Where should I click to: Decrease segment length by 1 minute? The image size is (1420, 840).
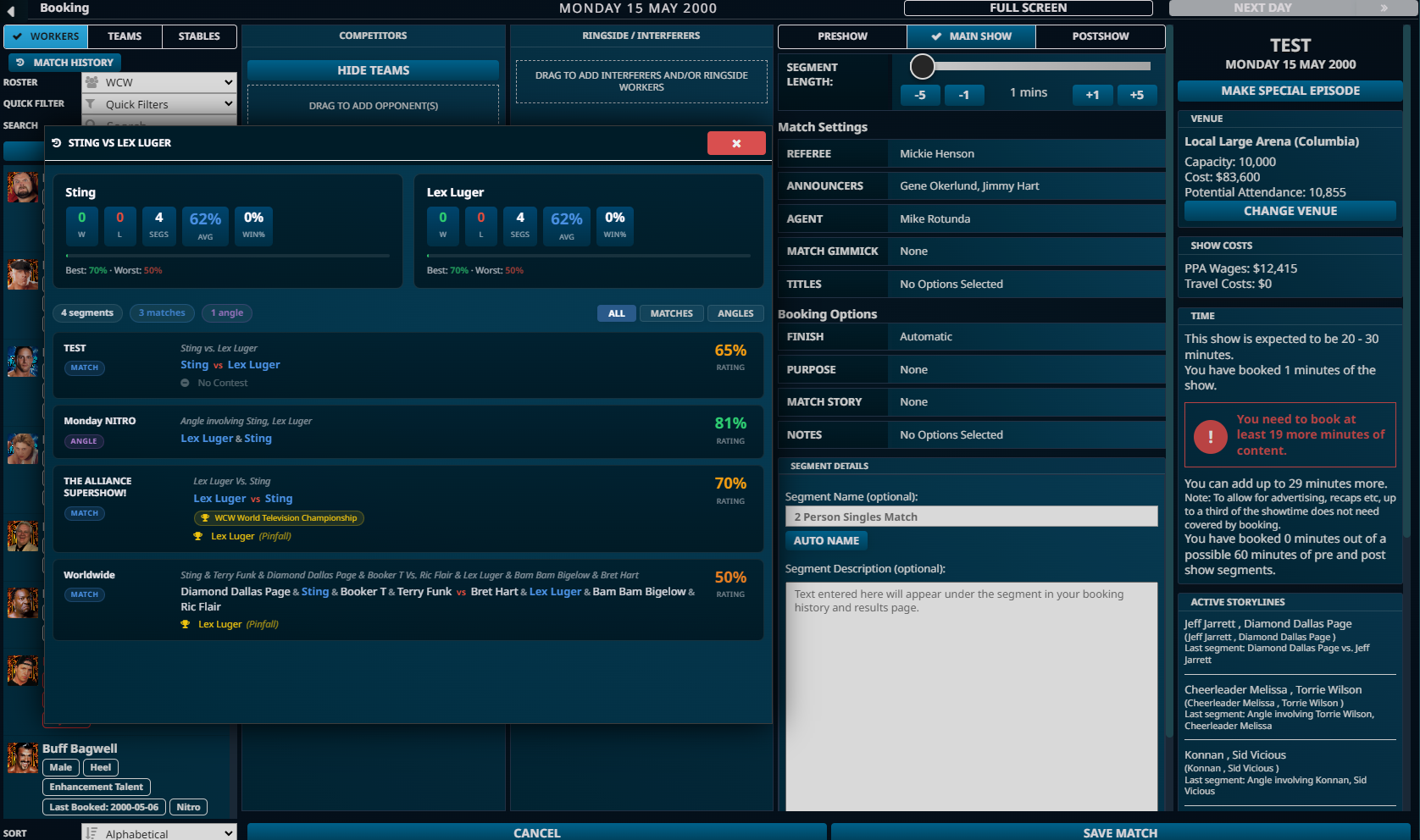click(x=964, y=95)
